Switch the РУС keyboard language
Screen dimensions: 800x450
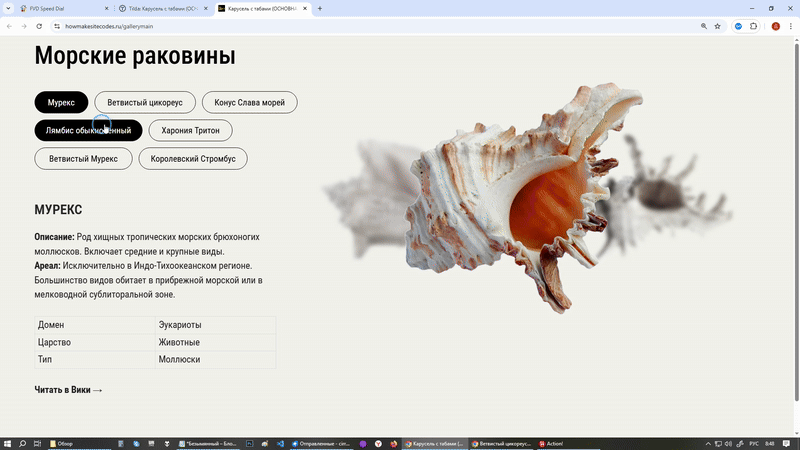tap(754, 444)
